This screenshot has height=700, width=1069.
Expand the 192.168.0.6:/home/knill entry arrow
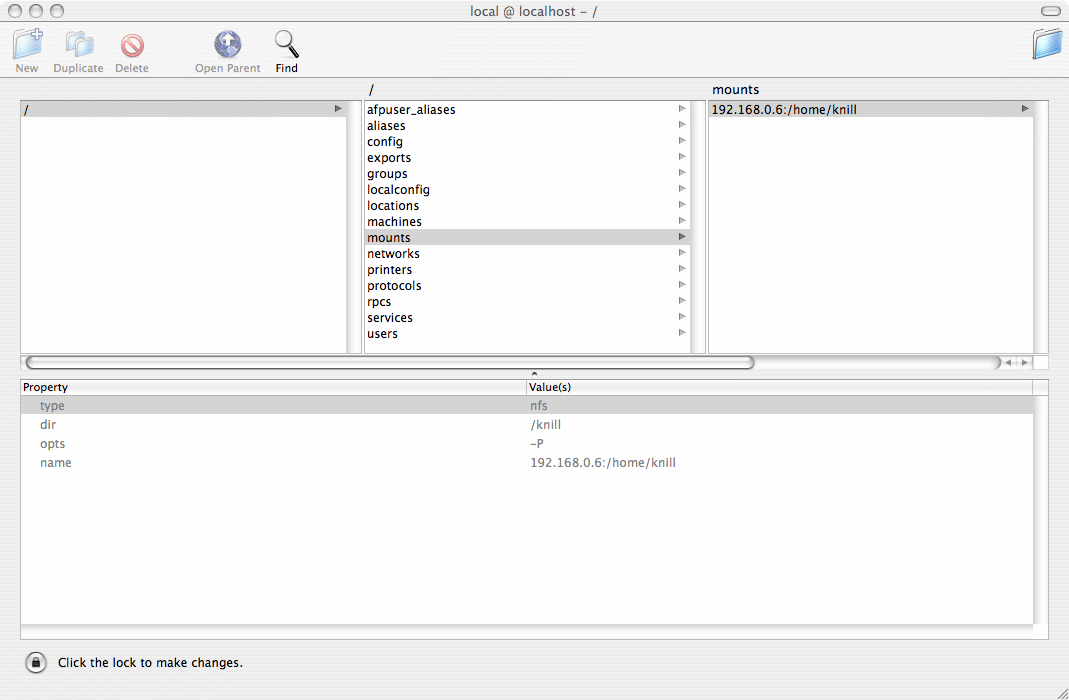pyautogui.click(x=1025, y=109)
